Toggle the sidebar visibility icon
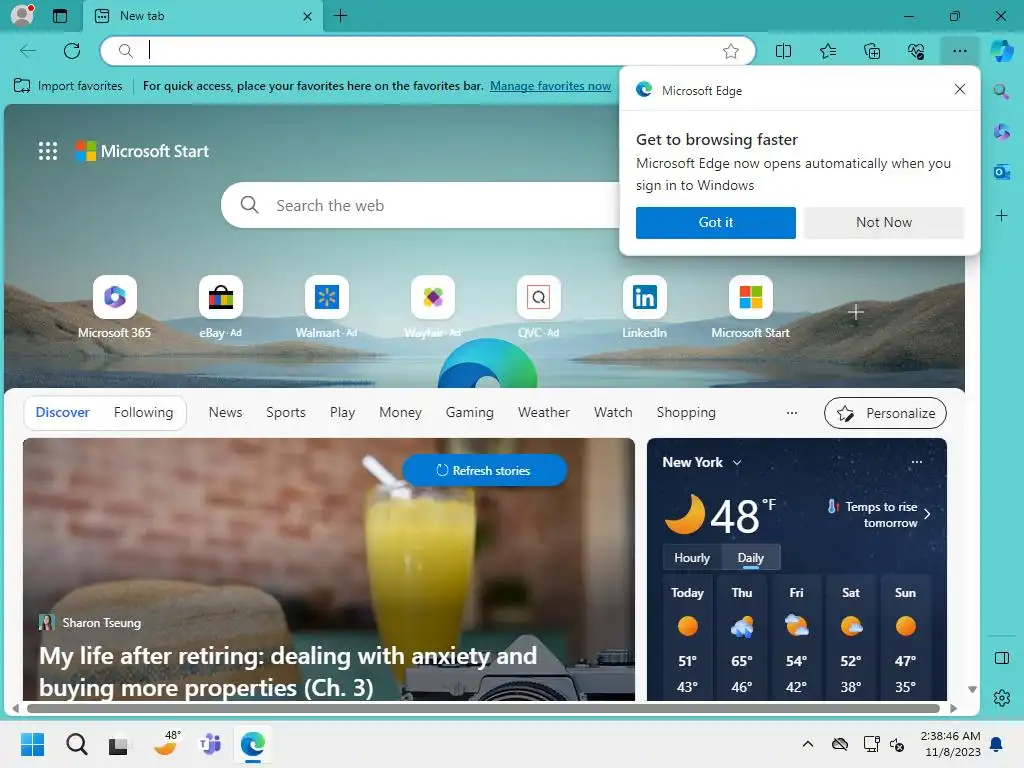This screenshot has height=768, width=1024. 1001,658
